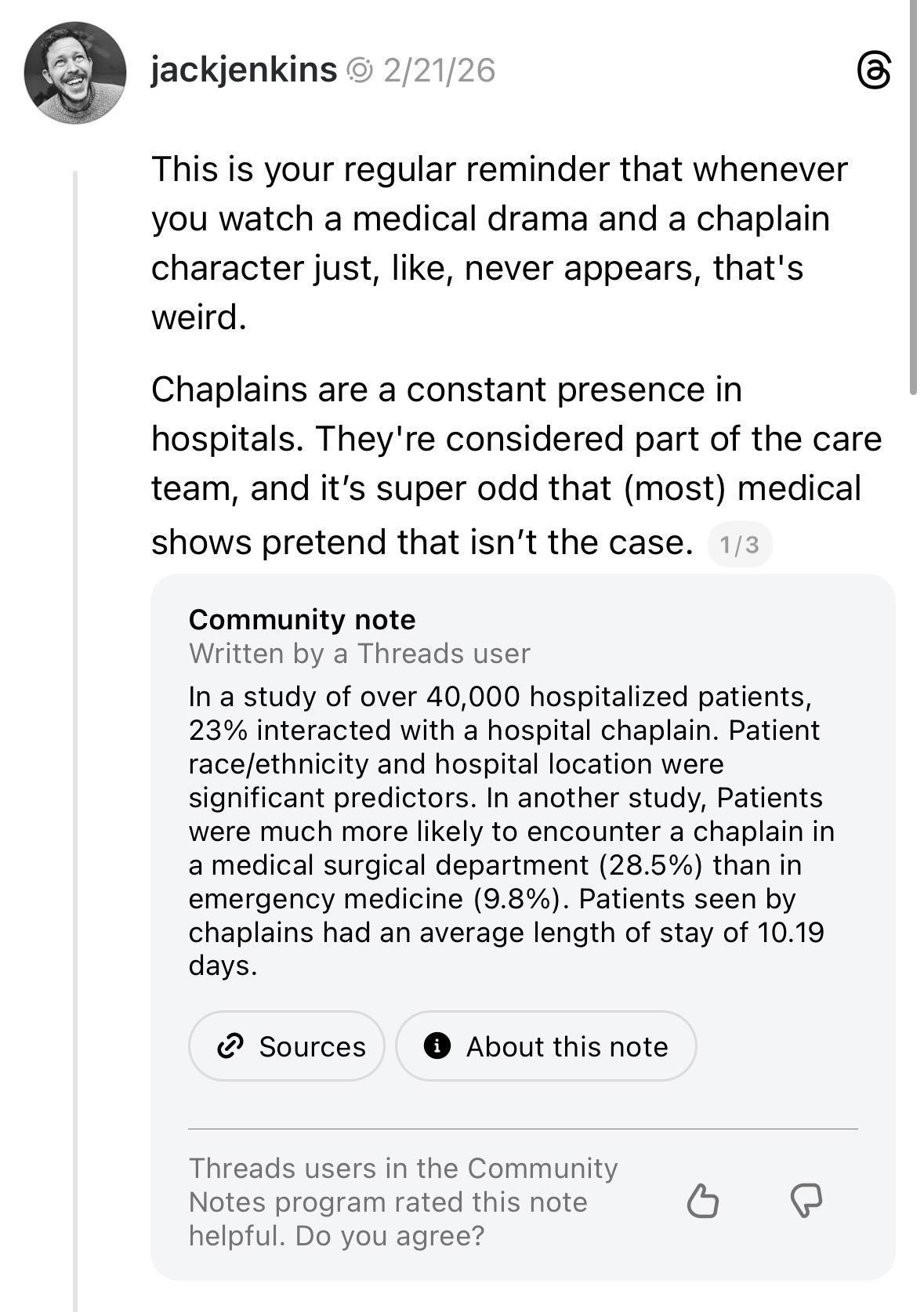Click the 1/3 thread counter badge
The image size is (924, 1312).
pos(739,545)
